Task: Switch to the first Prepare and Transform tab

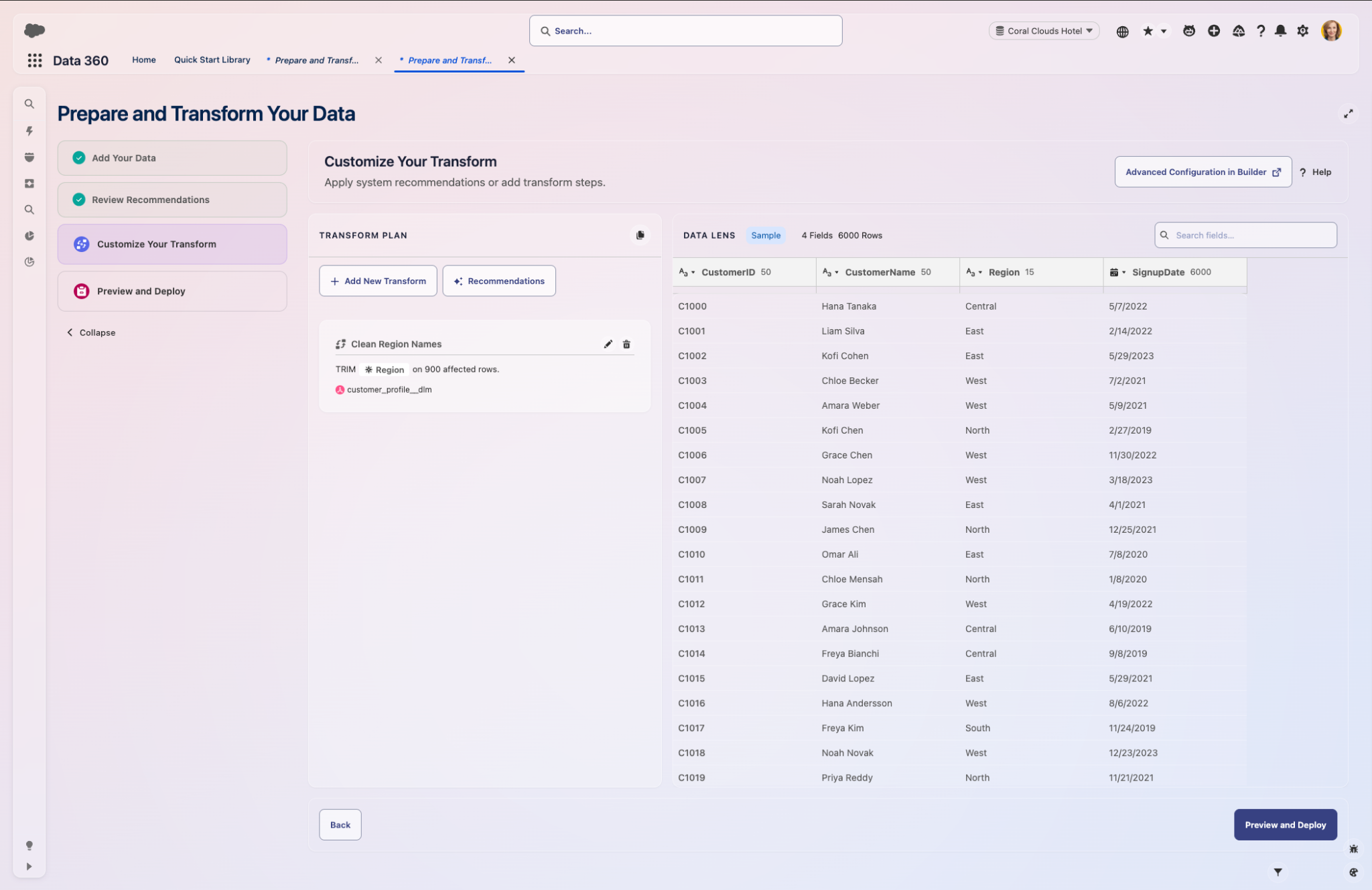Action: coord(316,60)
